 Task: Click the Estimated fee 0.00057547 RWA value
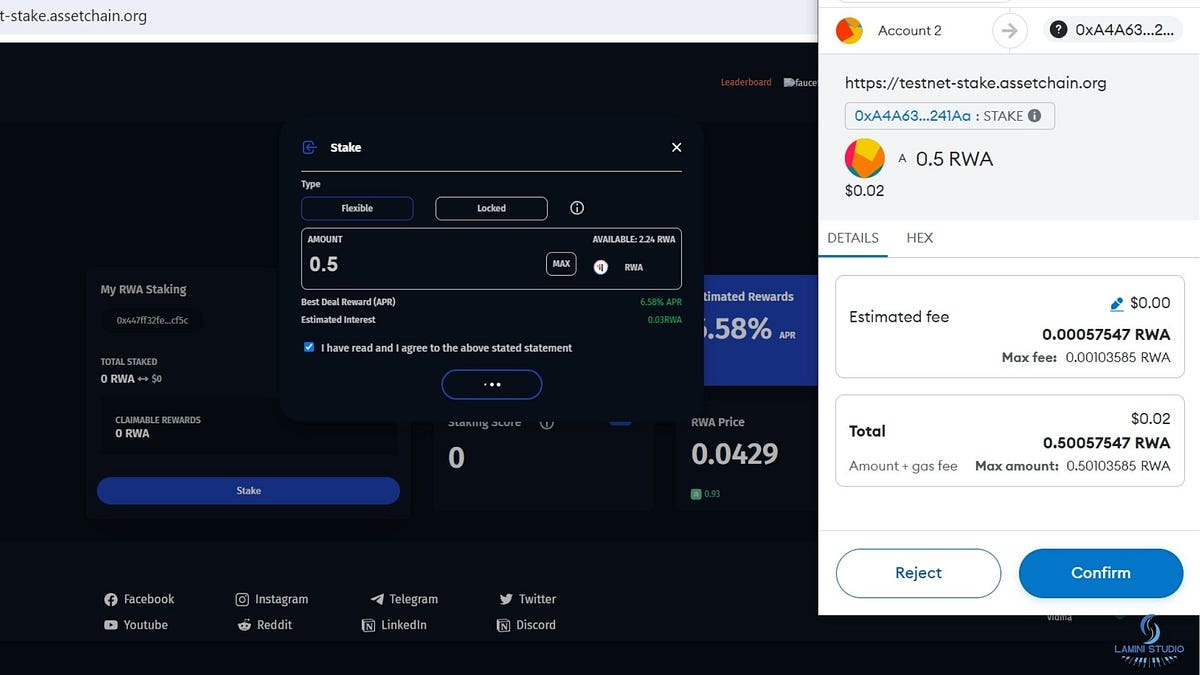1106,335
